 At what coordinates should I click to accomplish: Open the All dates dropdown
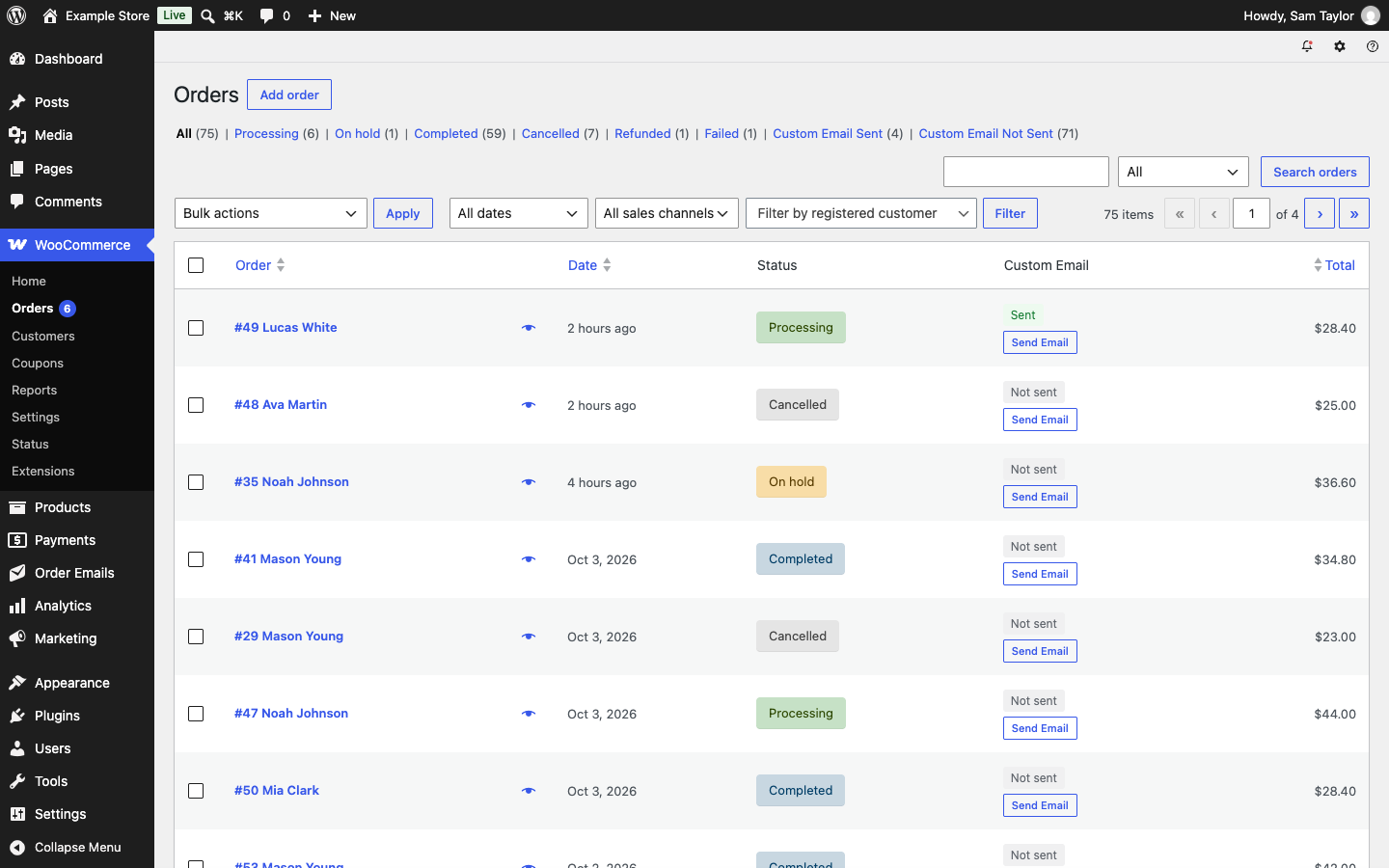point(519,213)
